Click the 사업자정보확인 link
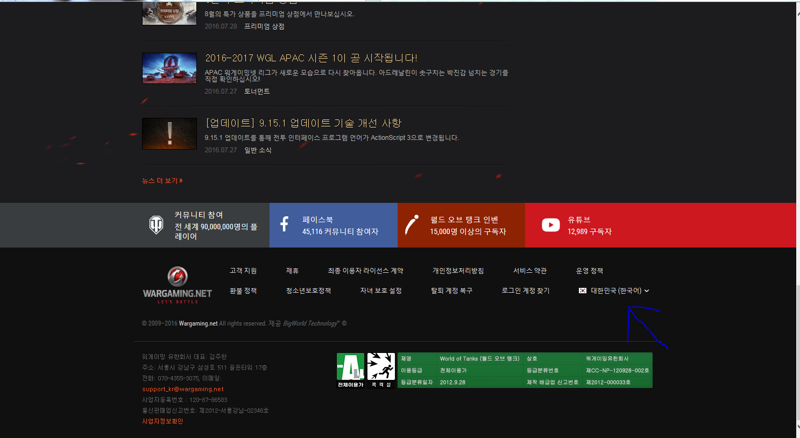Viewport: 800px width, 438px height. pos(162,422)
